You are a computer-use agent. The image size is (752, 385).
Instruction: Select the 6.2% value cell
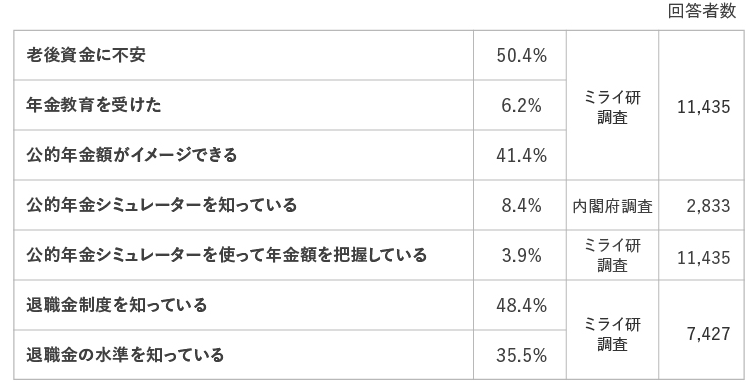520,105
